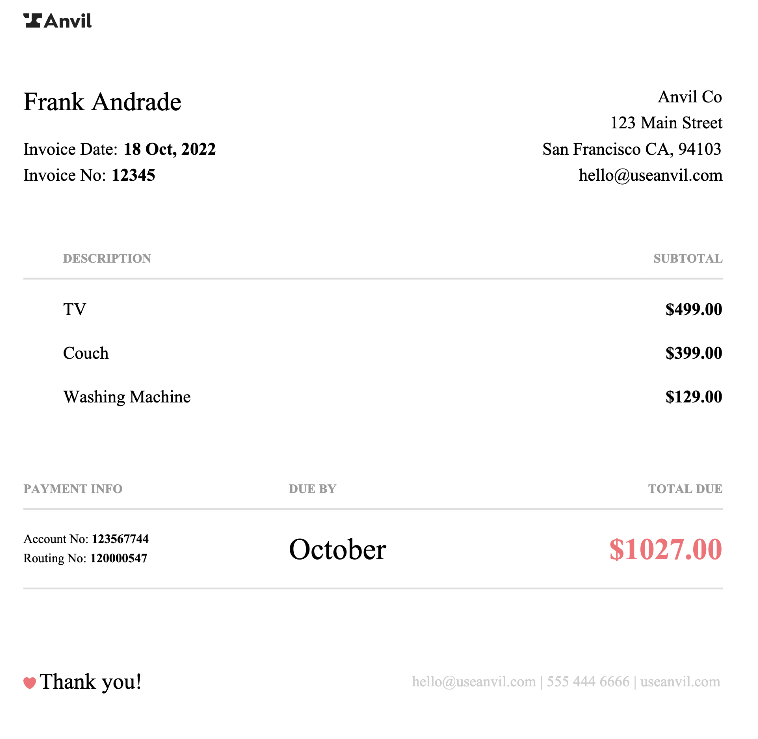Click the hello@useanvil.com address in header

[x=650, y=175]
